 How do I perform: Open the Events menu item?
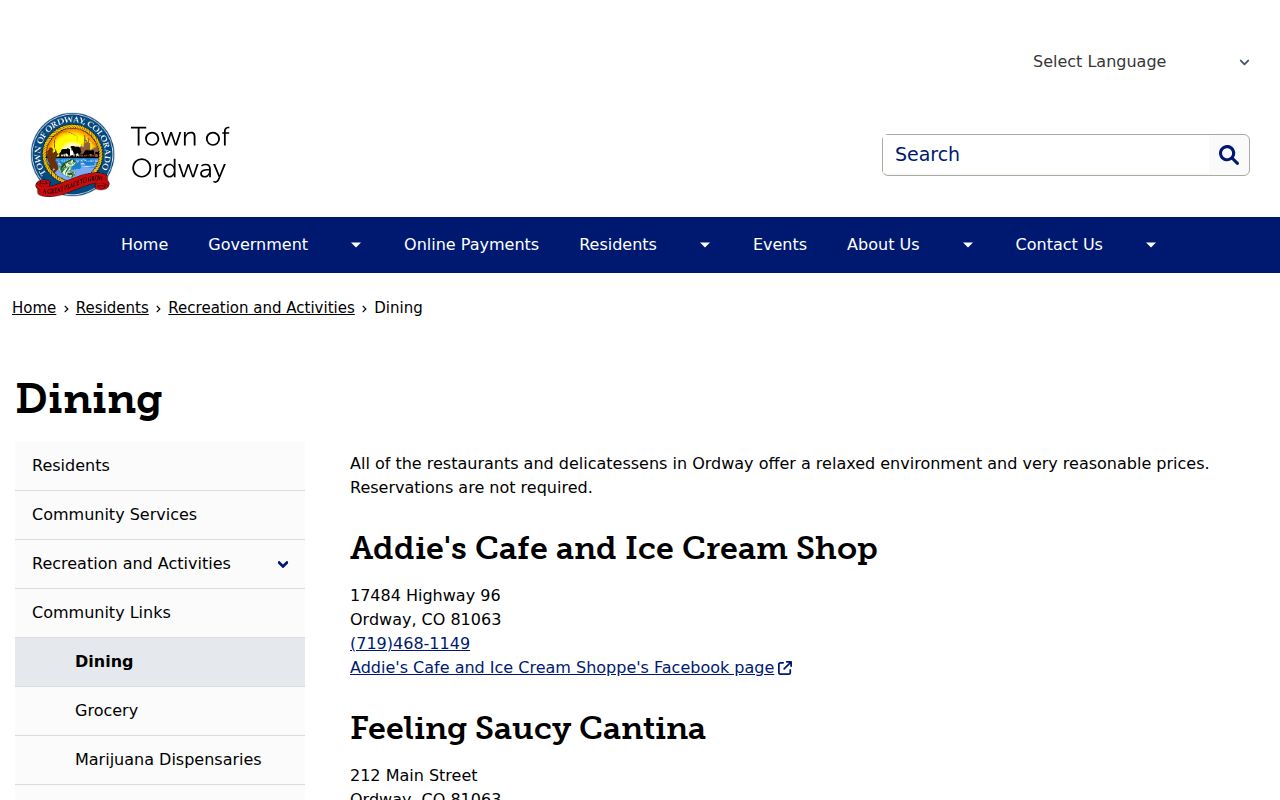tap(780, 245)
